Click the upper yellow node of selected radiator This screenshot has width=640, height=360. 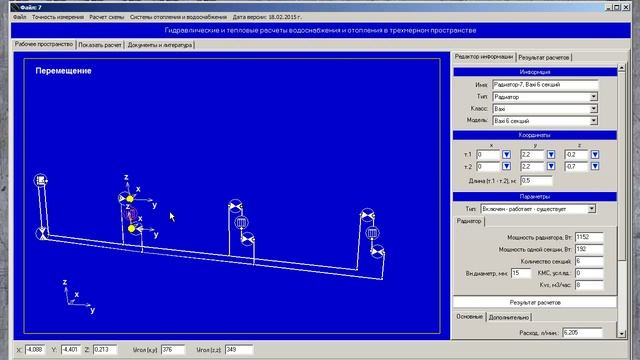point(130,199)
